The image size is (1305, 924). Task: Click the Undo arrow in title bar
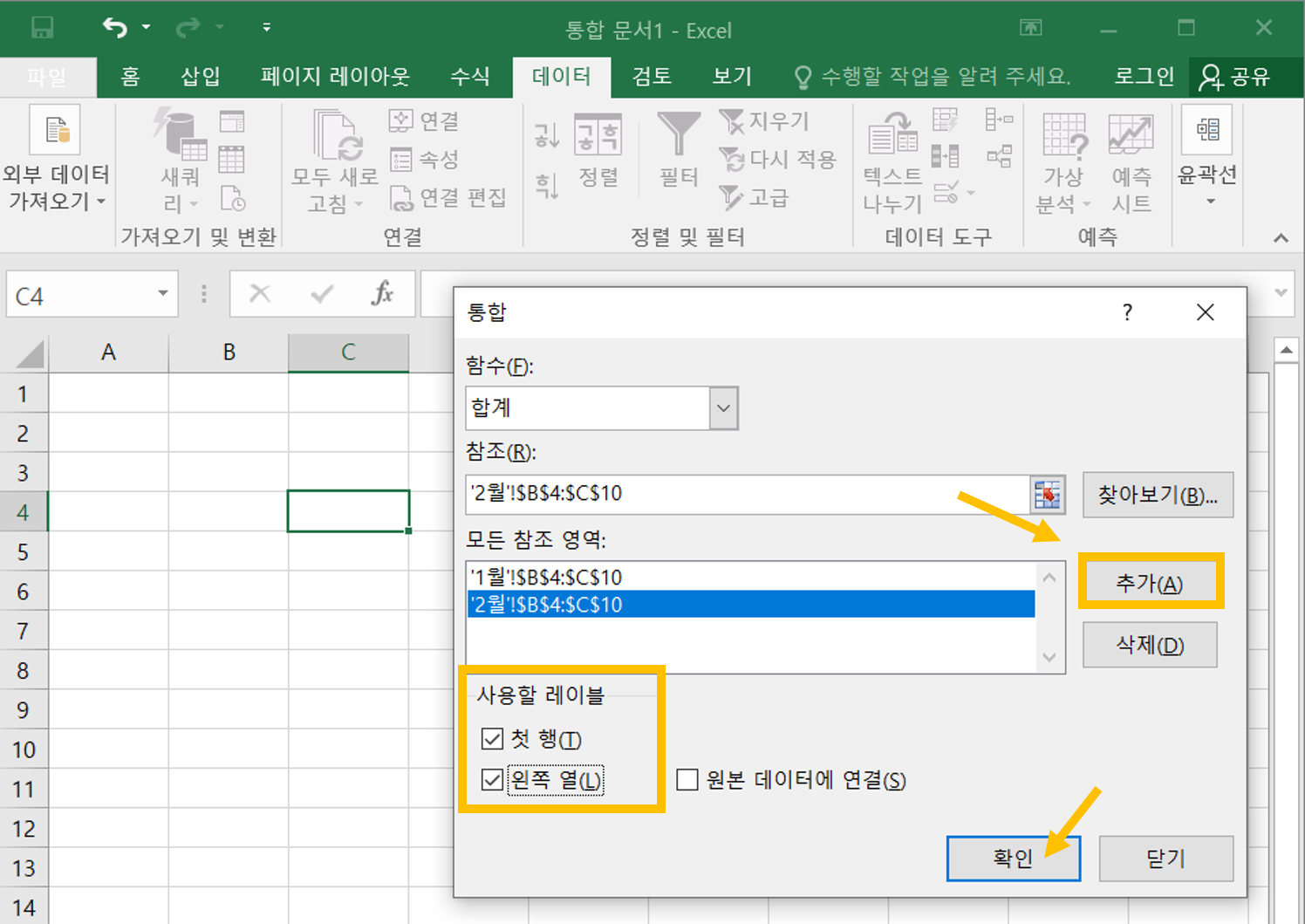pos(114,28)
